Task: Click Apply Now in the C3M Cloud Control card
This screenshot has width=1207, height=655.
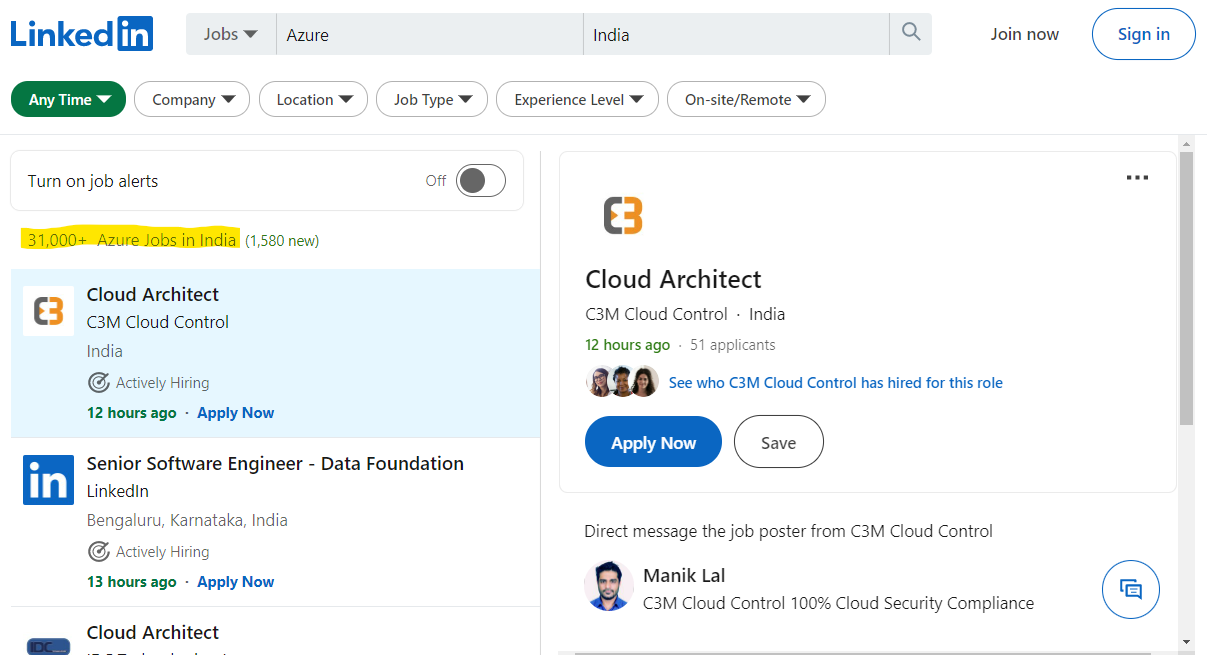Action: (235, 413)
